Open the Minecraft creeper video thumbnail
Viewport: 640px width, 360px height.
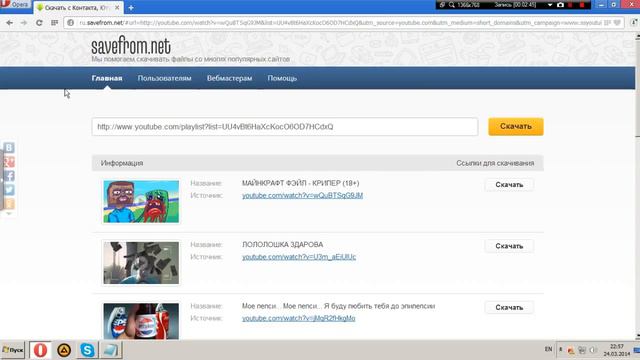pyautogui.click(x=141, y=202)
